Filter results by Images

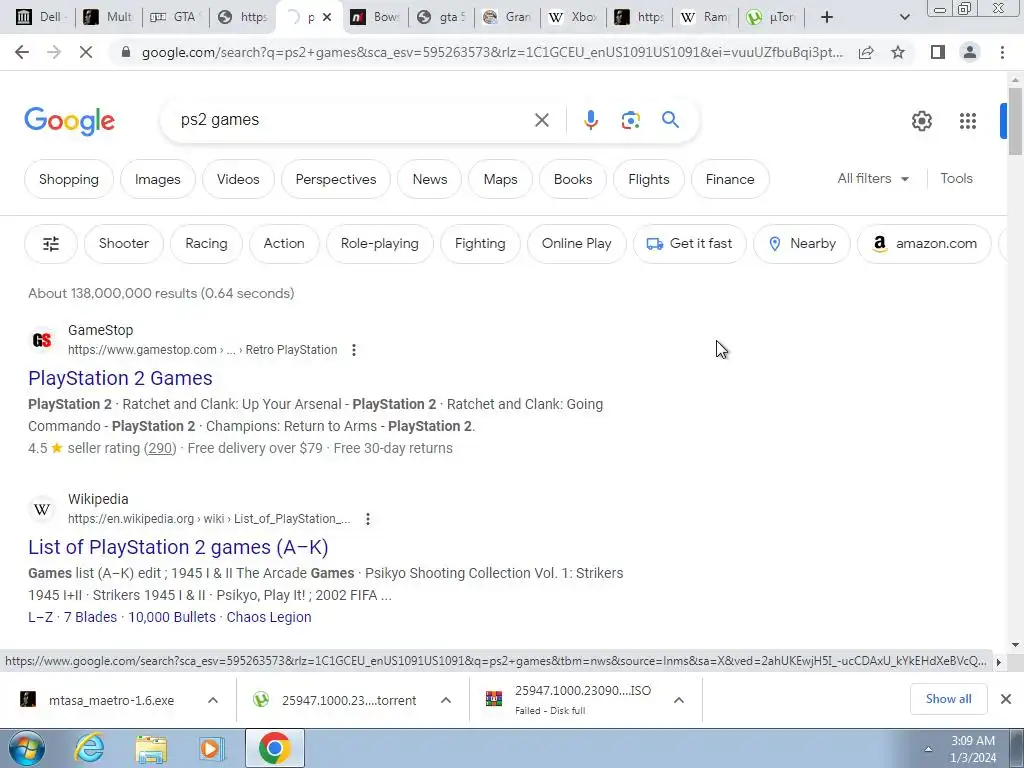[157, 179]
